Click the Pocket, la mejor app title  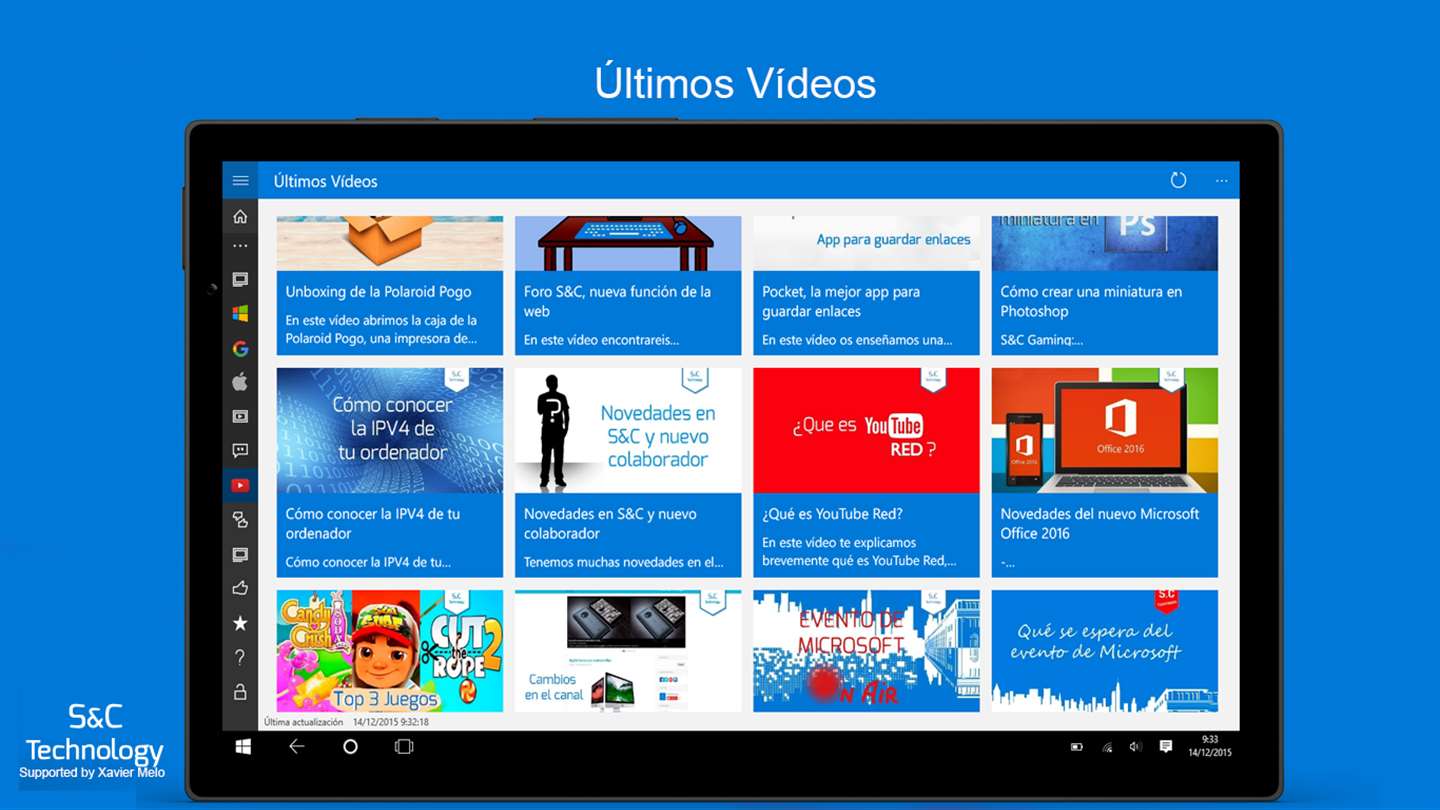pyautogui.click(x=841, y=301)
